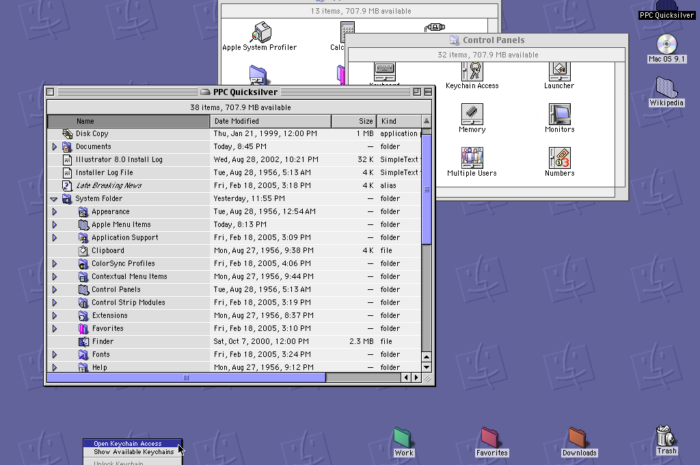Viewport: 700px width, 465px height.
Task: Expand the Control Panels disclosure triangle
Action: point(54,290)
